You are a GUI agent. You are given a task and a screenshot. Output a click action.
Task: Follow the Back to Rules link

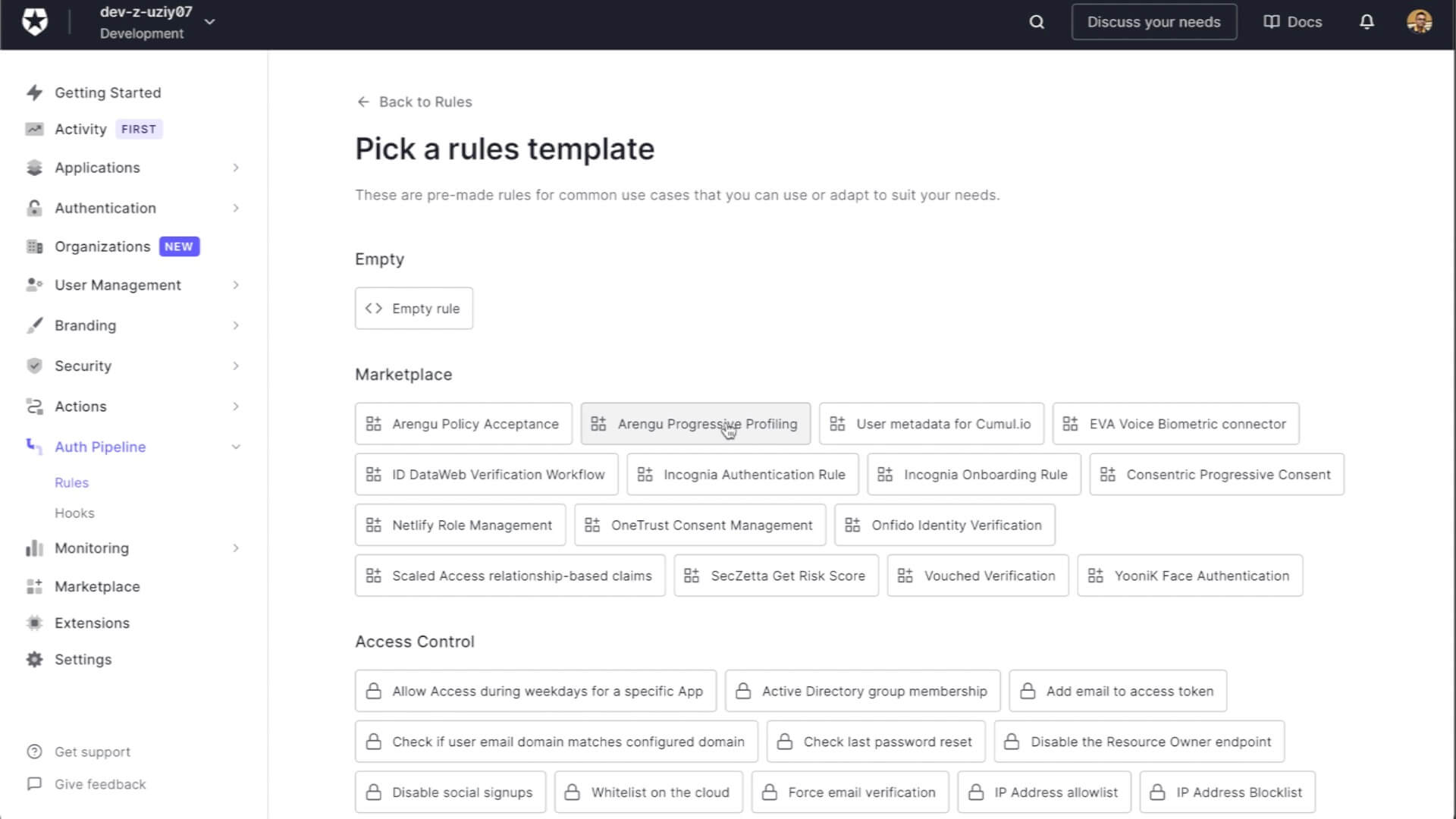(414, 102)
